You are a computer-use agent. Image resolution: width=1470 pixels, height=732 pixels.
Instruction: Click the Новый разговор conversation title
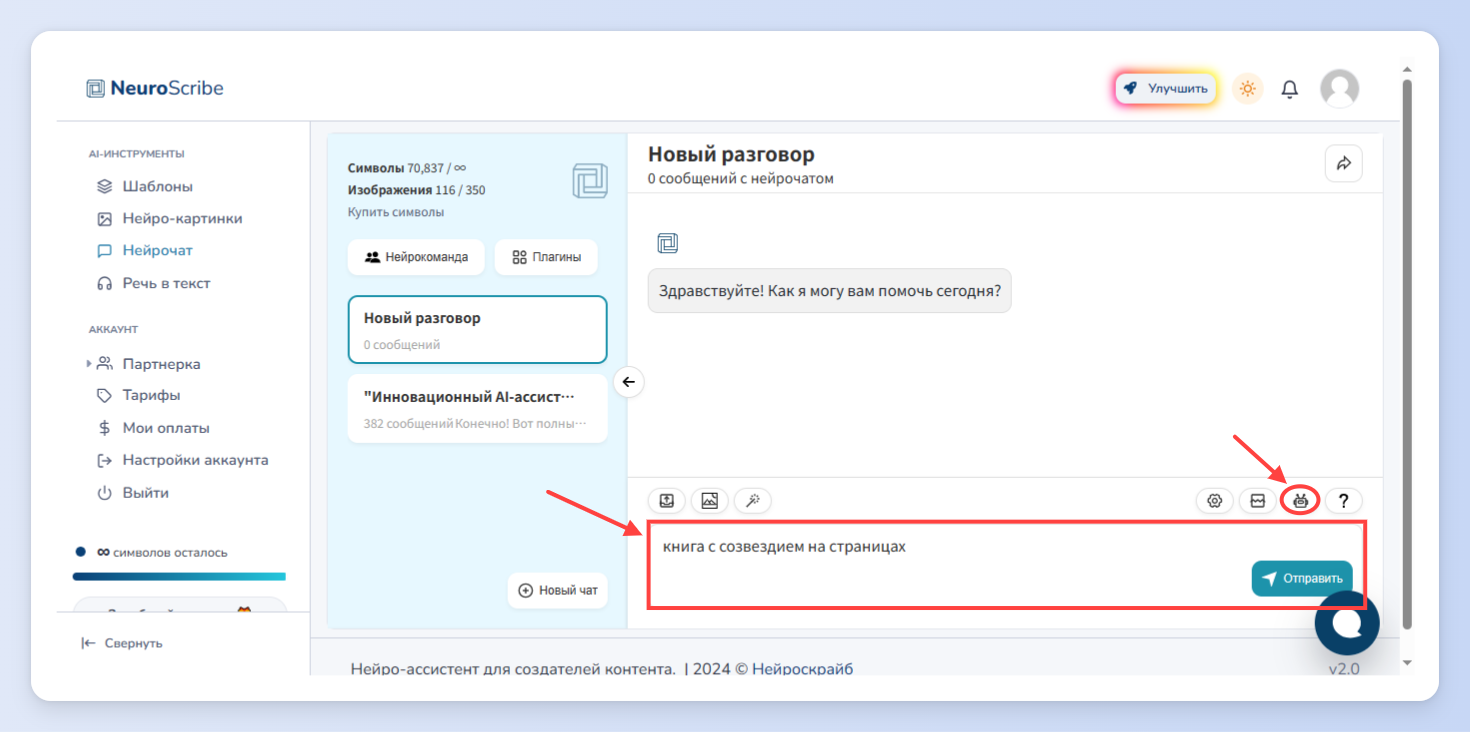[731, 154]
